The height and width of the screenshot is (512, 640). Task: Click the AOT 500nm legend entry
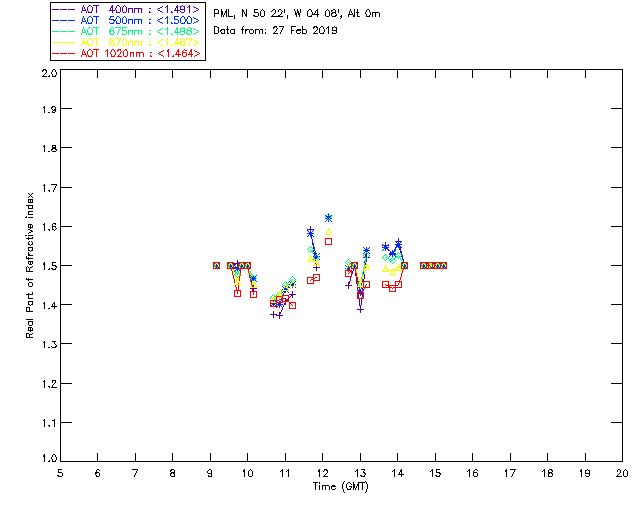point(126,20)
